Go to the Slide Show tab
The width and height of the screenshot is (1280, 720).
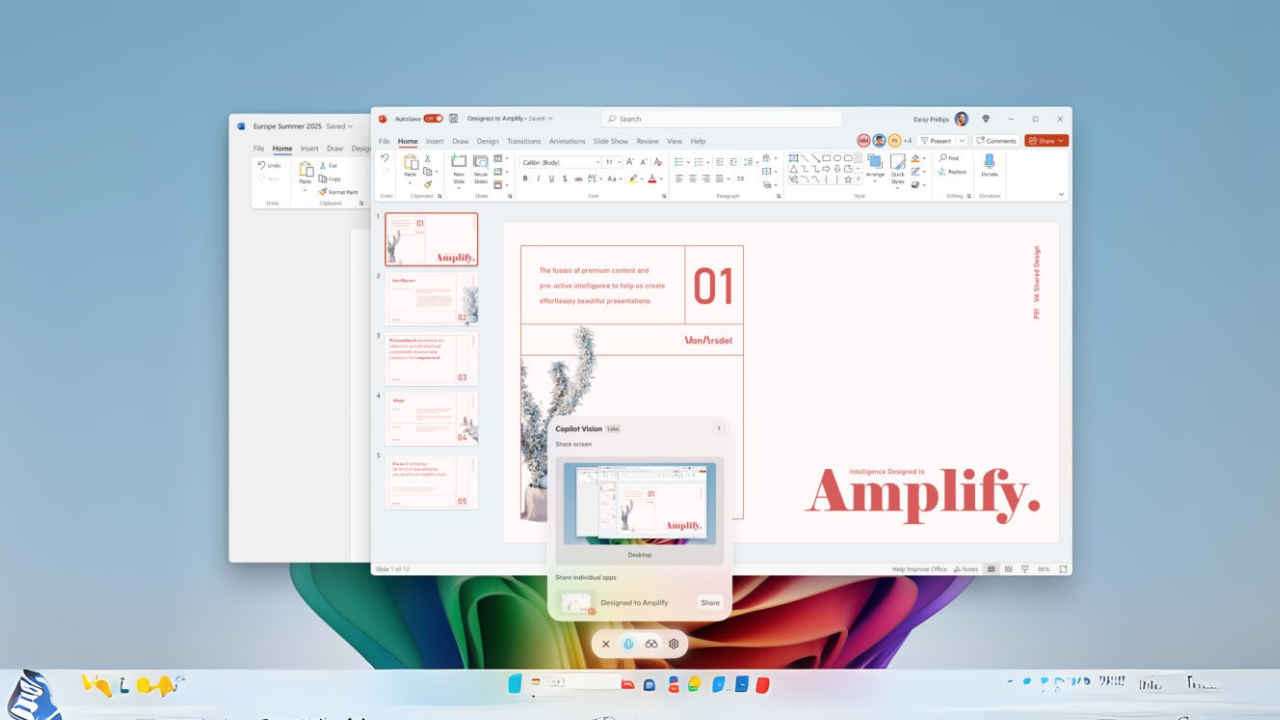(x=611, y=141)
